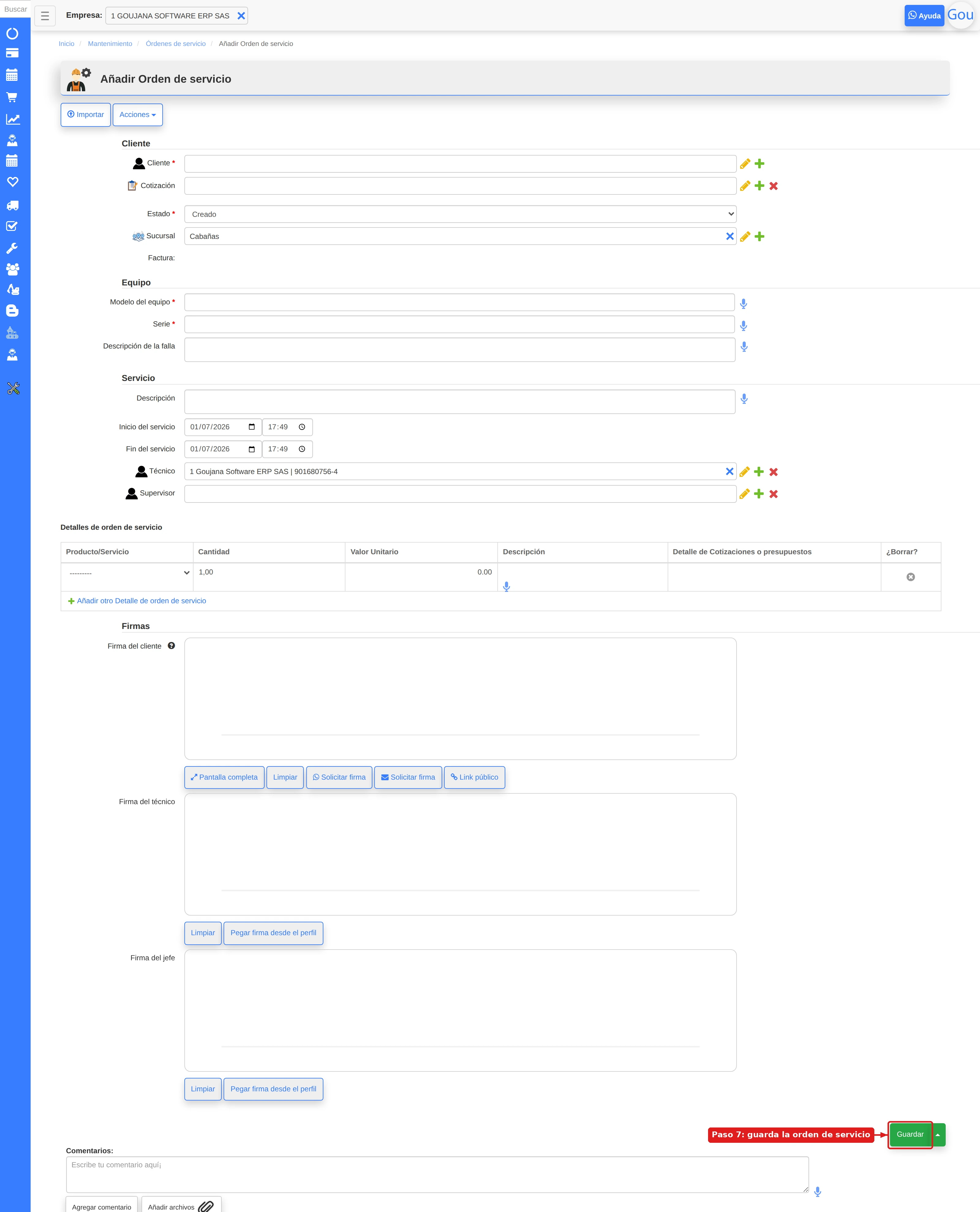Click the Cliente input field
The width and height of the screenshot is (980, 1212).
click(460, 164)
